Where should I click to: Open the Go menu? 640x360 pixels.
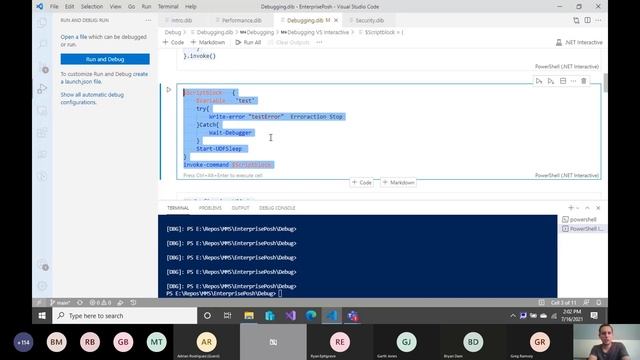[131, 7]
